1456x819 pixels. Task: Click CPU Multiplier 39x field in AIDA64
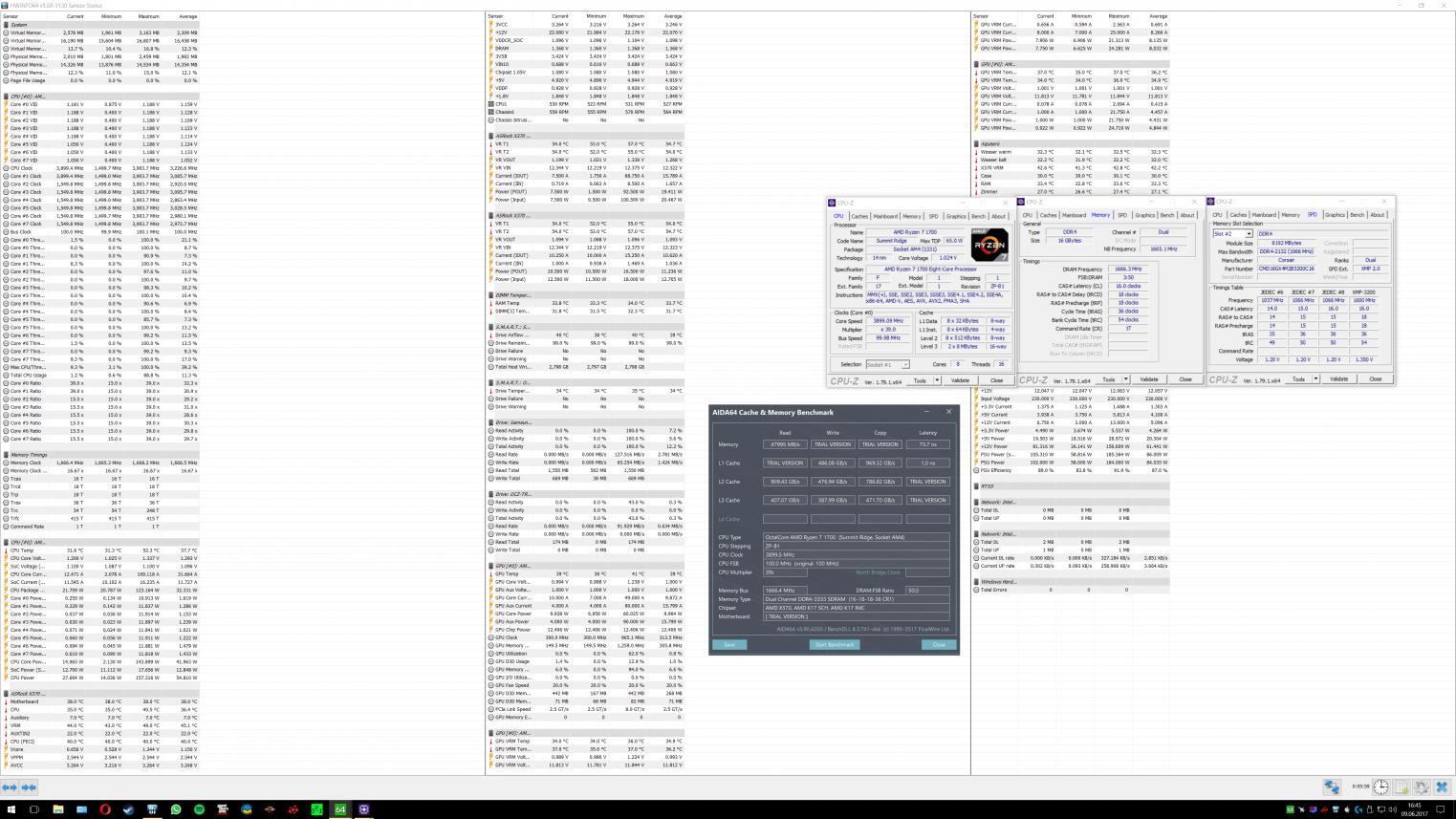tap(783, 572)
